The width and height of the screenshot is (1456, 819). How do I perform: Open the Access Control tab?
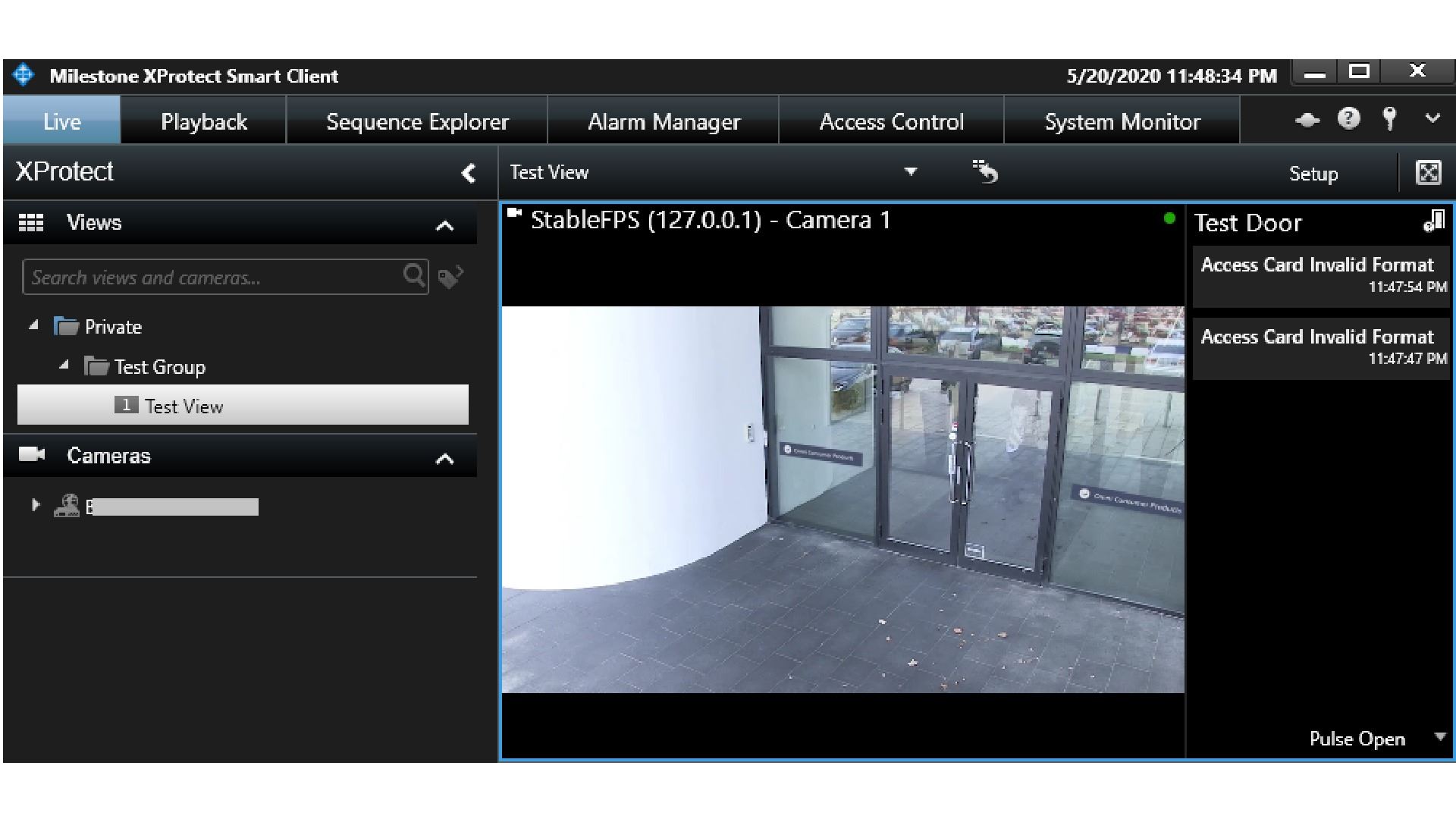click(891, 121)
